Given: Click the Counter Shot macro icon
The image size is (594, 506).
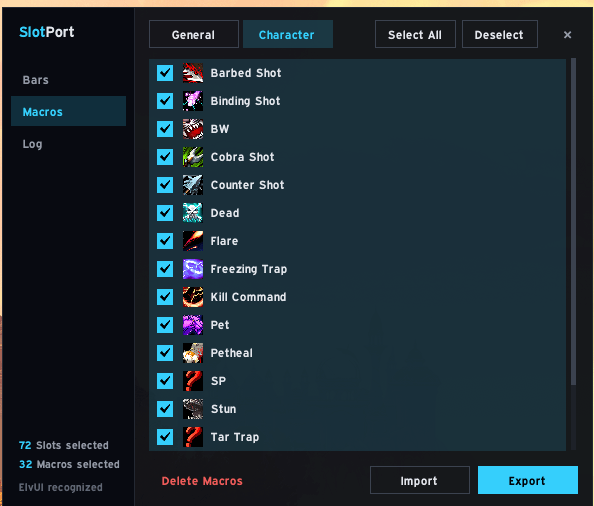Looking at the screenshot, I should [193, 185].
